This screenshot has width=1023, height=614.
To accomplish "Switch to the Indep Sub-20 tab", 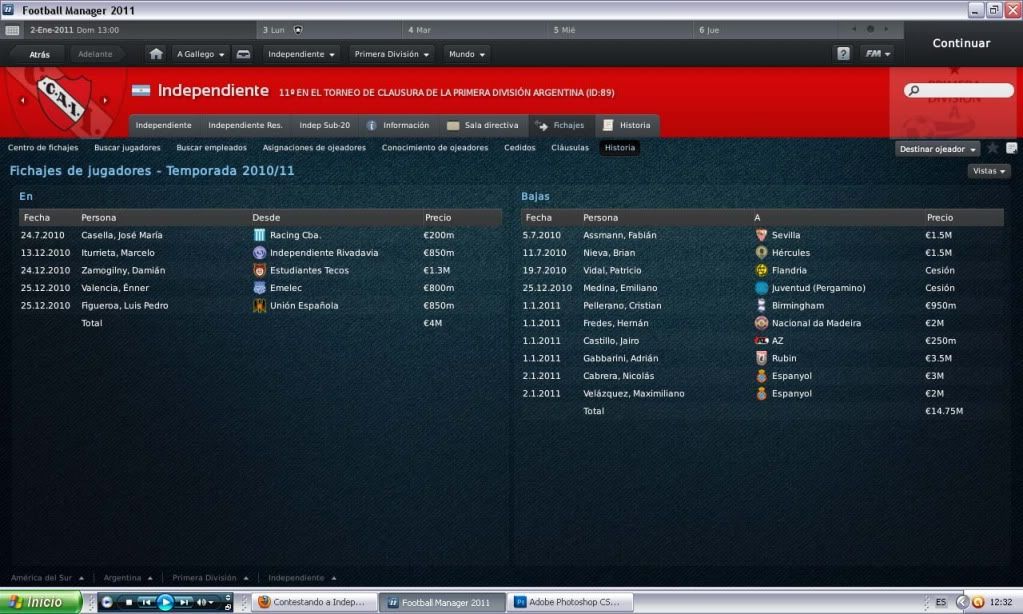I will tap(324, 125).
